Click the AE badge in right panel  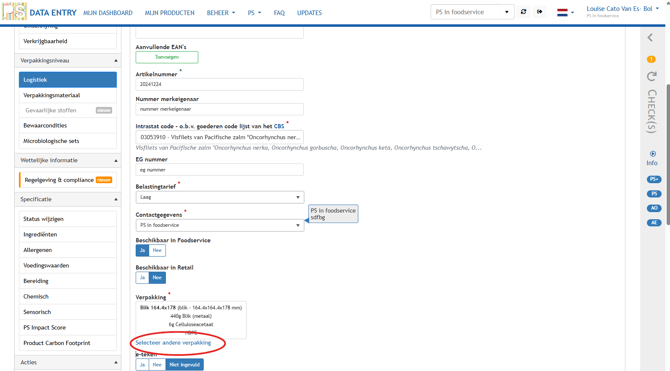(x=654, y=223)
